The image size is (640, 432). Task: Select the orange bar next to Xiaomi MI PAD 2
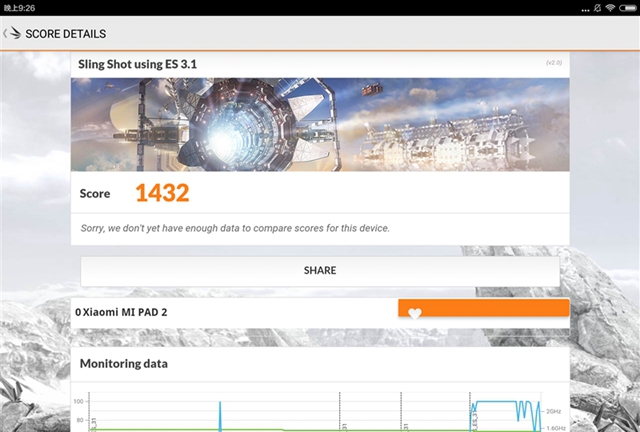484,307
